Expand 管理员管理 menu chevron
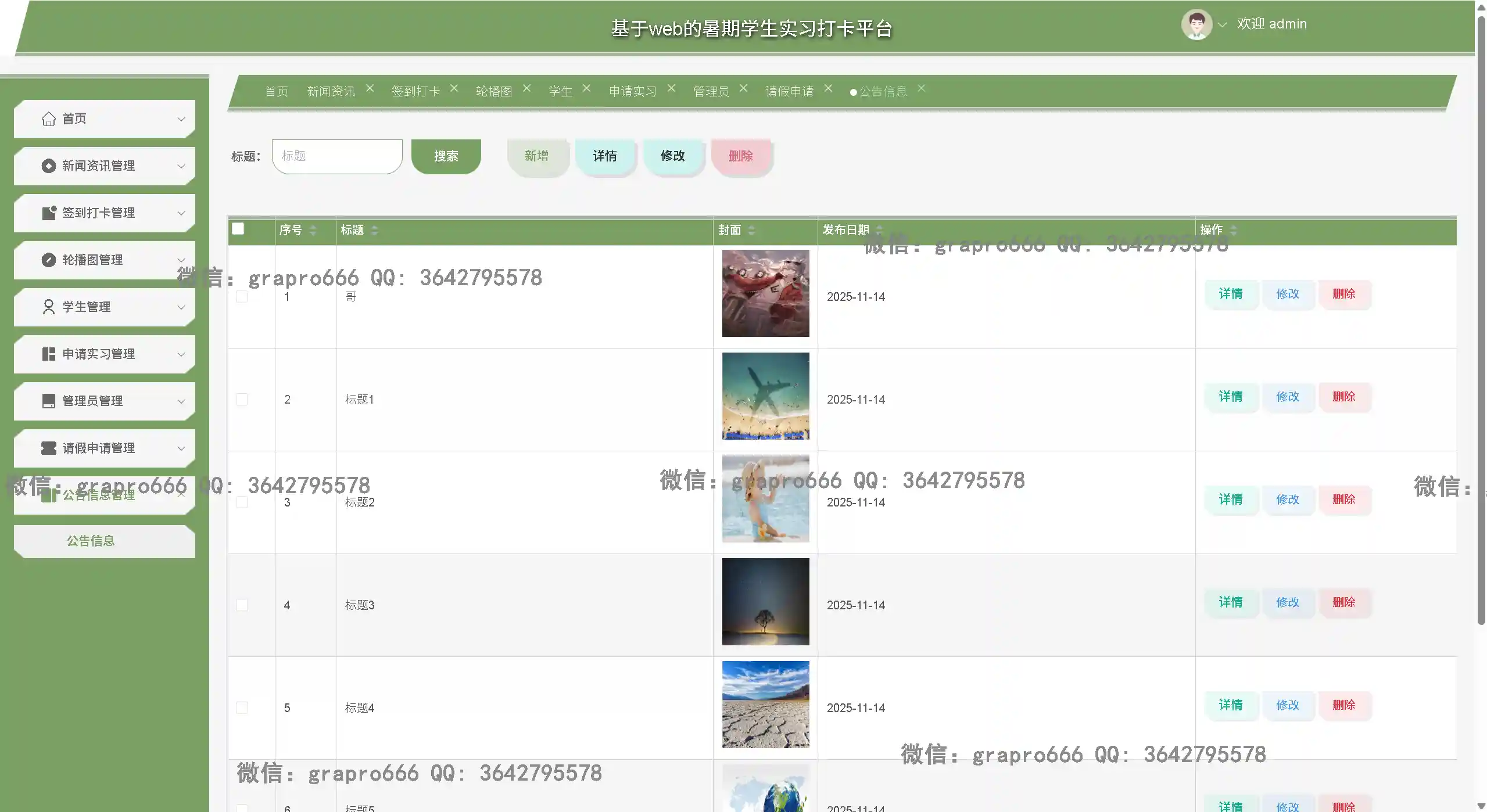 tap(181, 401)
